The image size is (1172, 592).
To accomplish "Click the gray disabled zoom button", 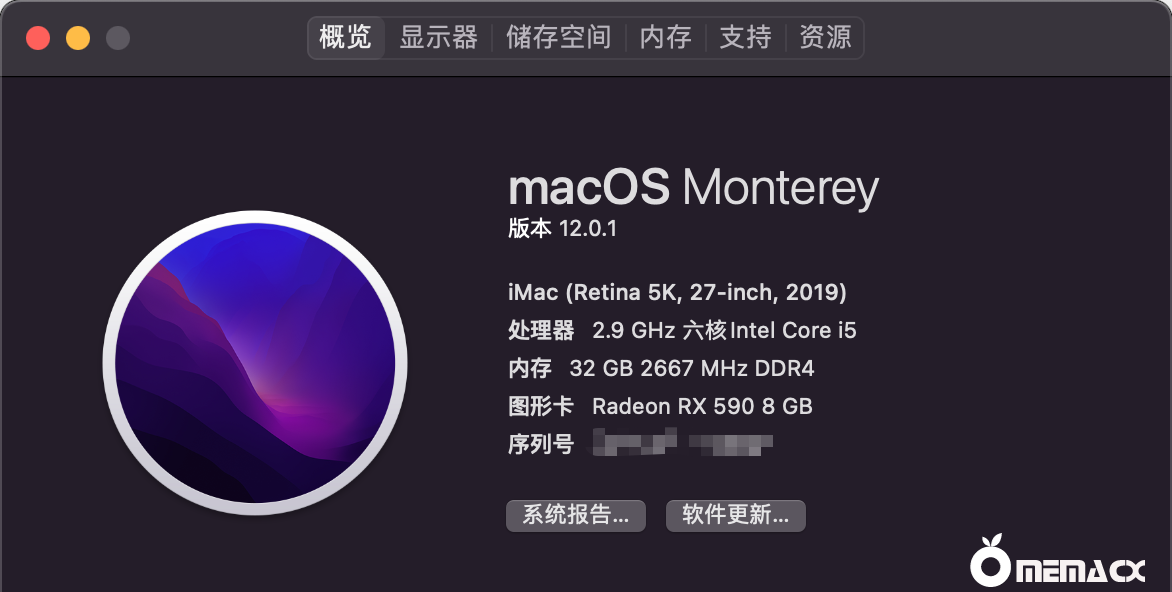I will click(118, 39).
